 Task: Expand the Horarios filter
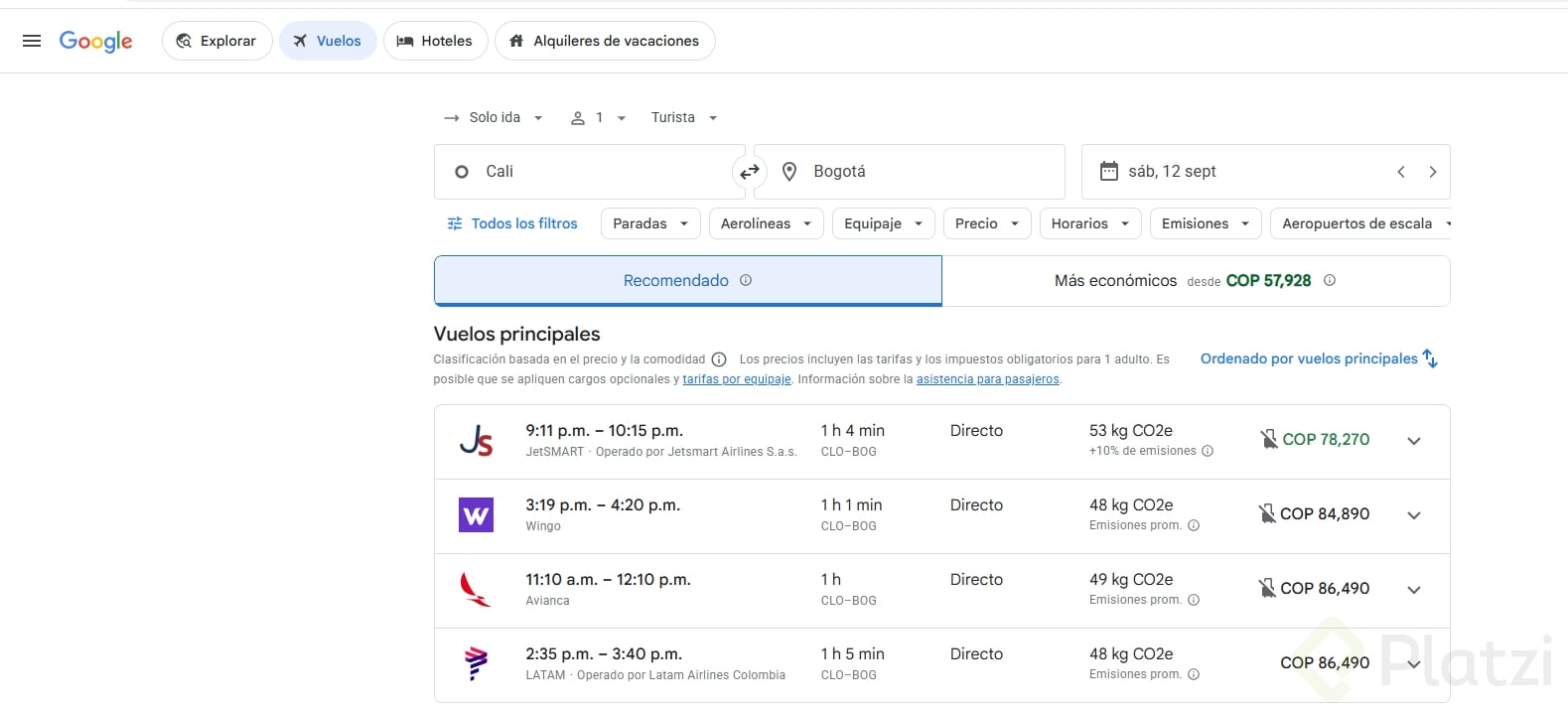click(1090, 223)
